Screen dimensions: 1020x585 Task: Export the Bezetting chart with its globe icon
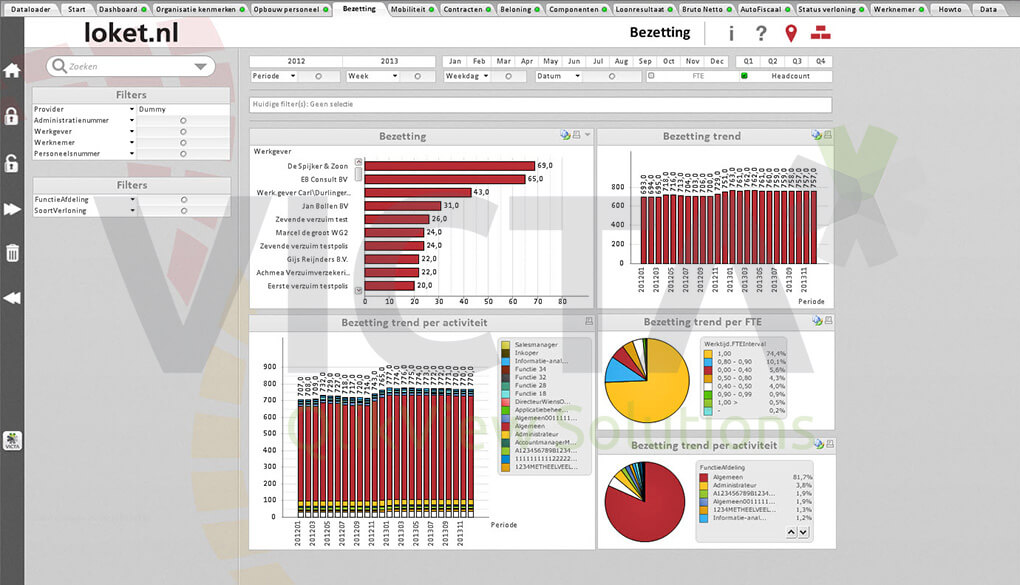565,135
